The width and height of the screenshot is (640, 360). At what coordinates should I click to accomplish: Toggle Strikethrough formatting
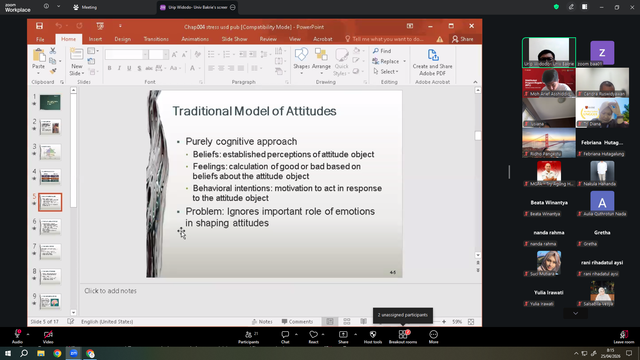coord(149,68)
